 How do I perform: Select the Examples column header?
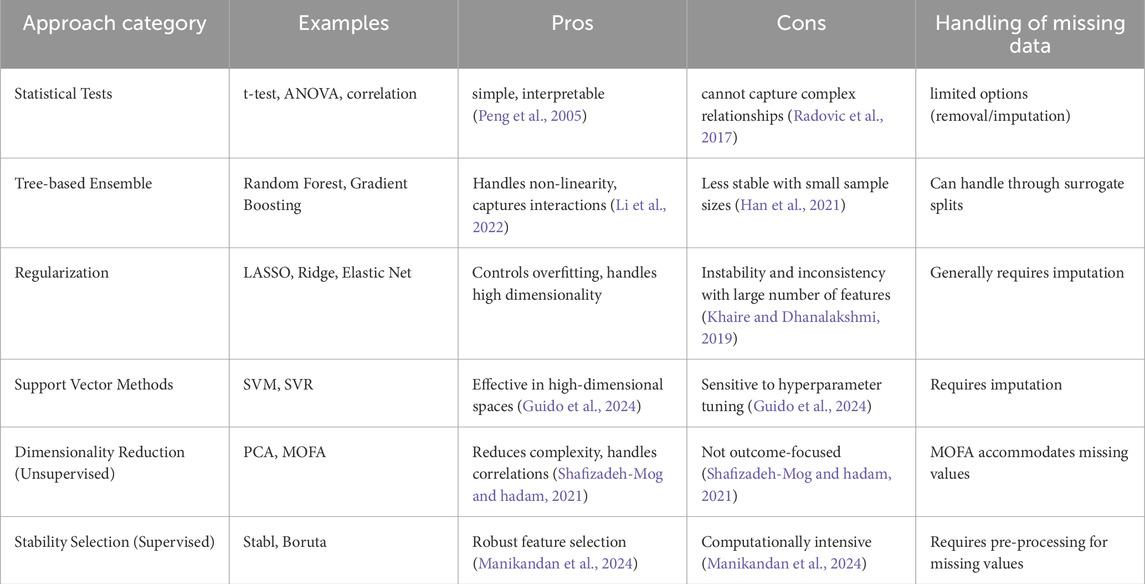(x=343, y=24)
